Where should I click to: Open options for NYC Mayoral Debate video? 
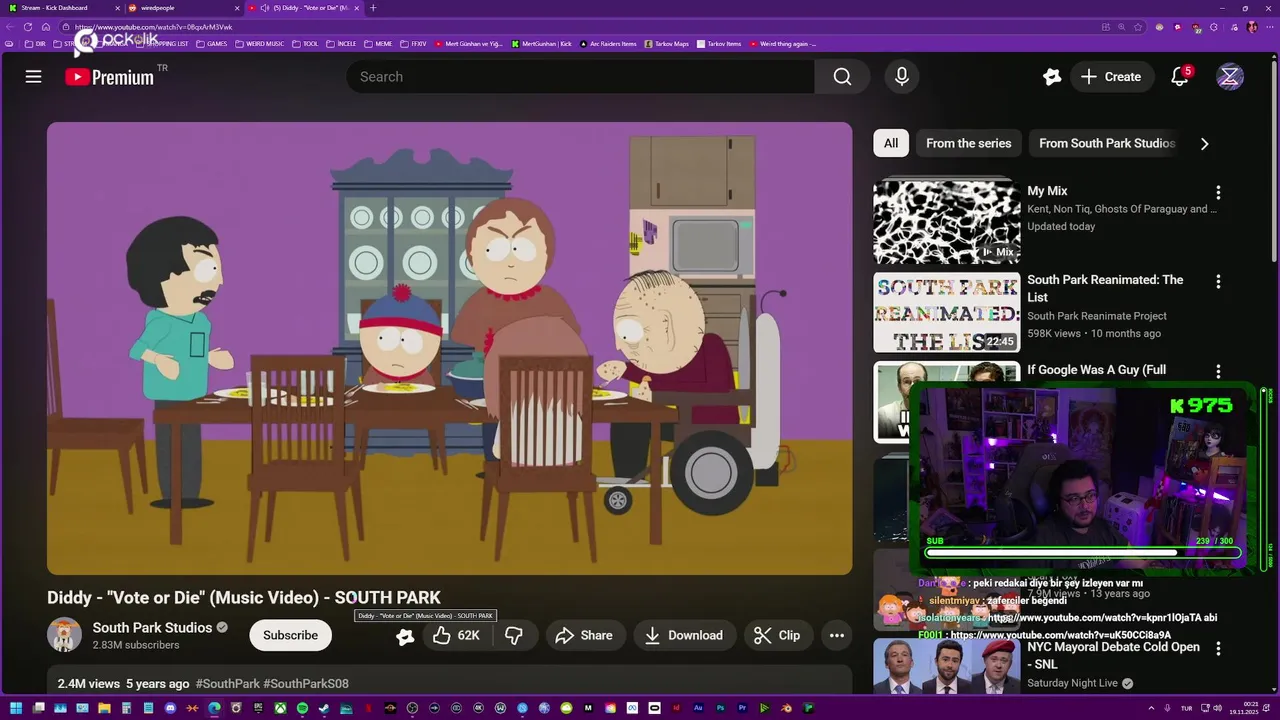tap(1218, 649)
